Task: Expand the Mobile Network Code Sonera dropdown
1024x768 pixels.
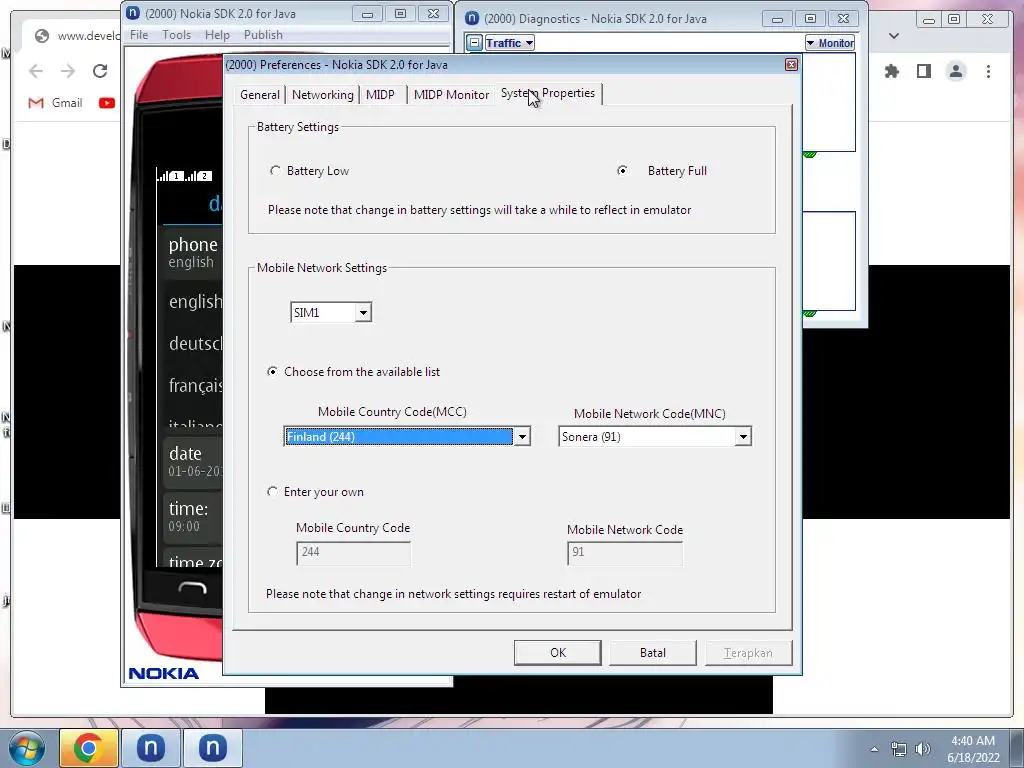Action: coord(743,436)
